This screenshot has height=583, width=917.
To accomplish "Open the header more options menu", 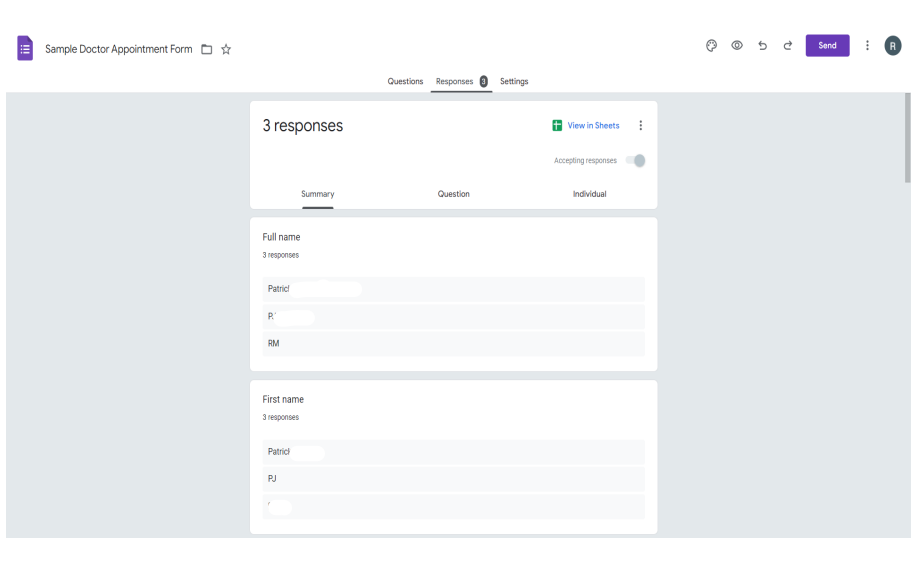I will (x=867, y=45).
